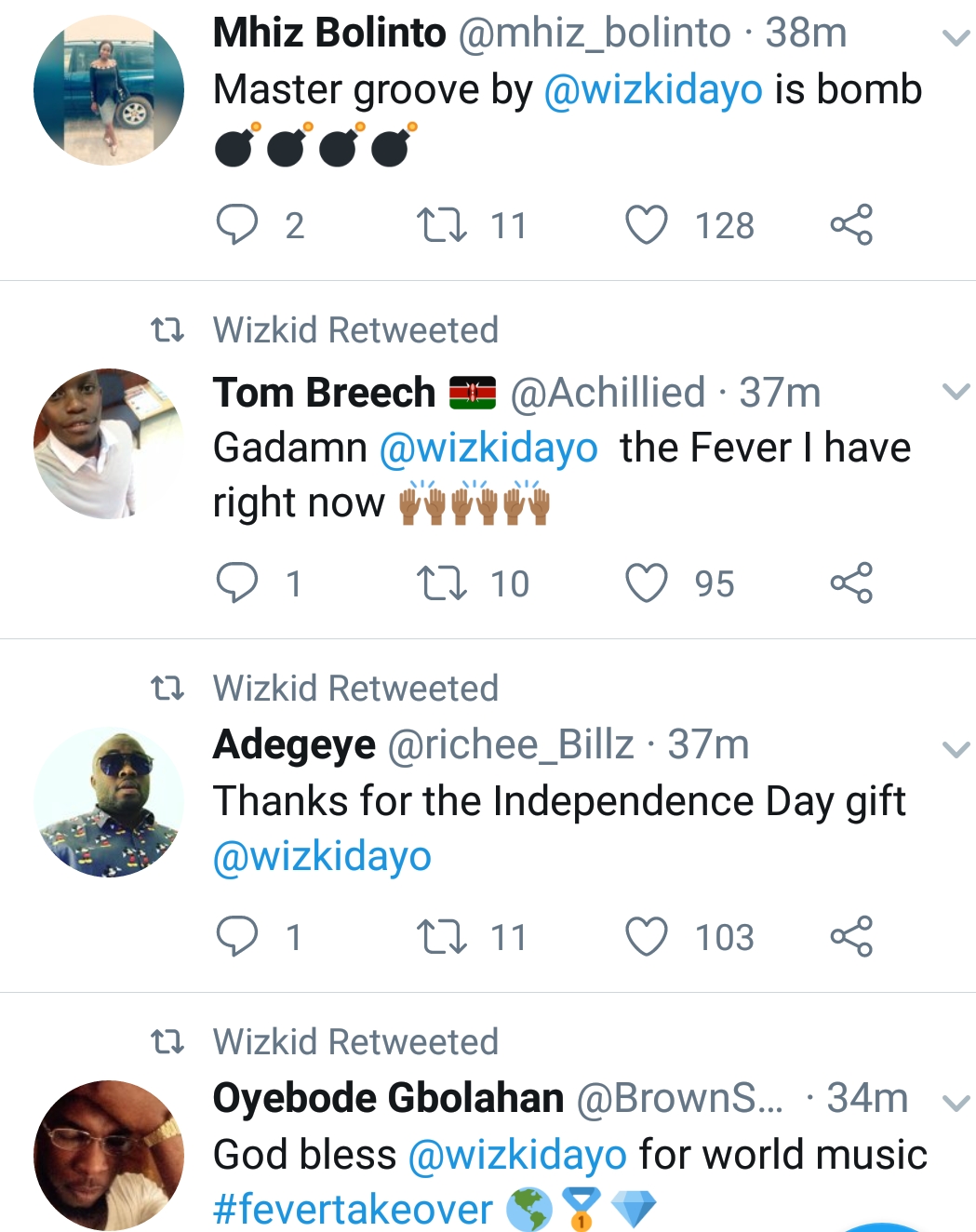Open options chevron on Mhiz Bolinto's tweet
This screenshot has width=976, height=1232.
point(956,38)
